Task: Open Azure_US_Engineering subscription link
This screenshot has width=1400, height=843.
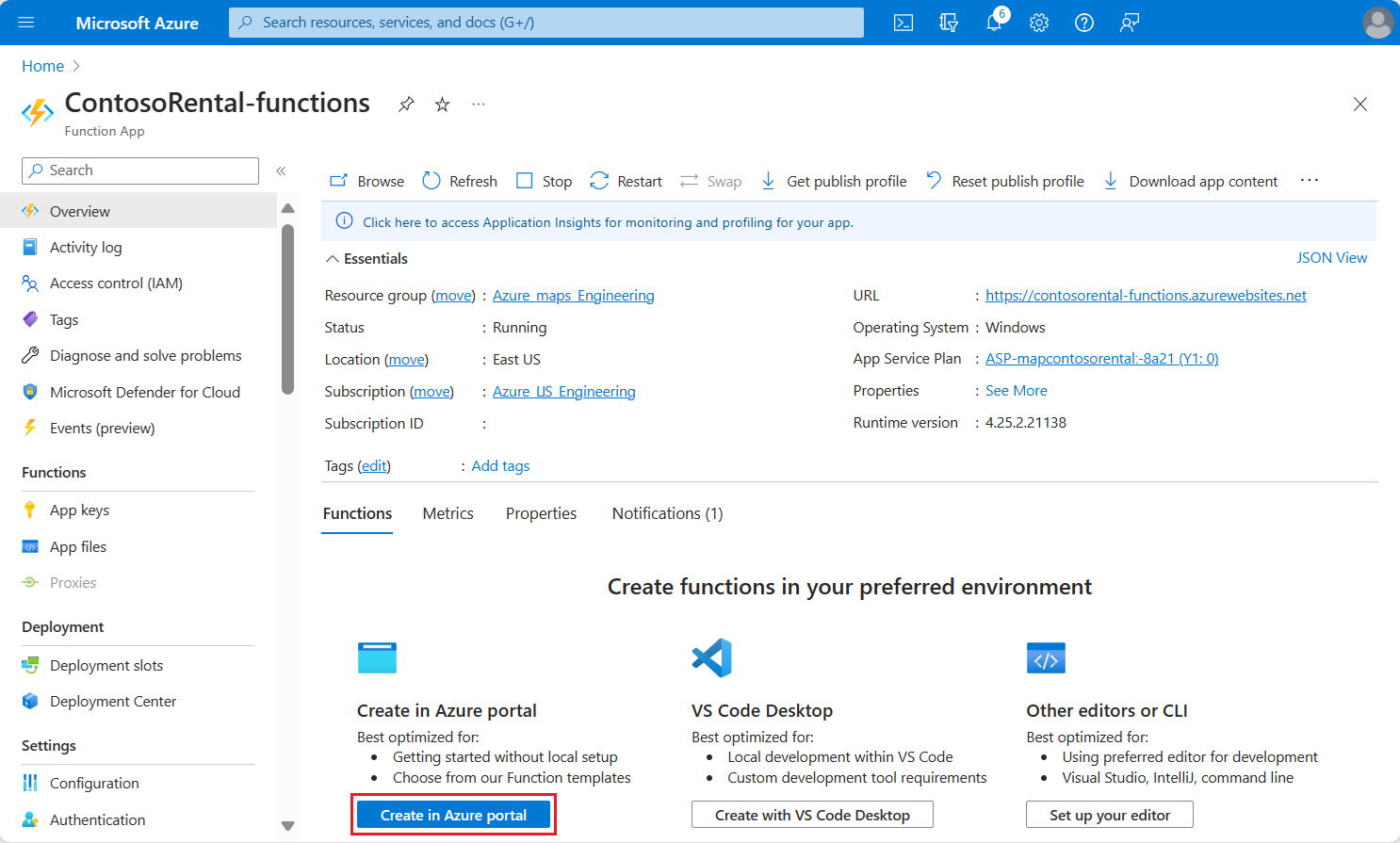Action: pyautogui.click(x=564, y=392)
